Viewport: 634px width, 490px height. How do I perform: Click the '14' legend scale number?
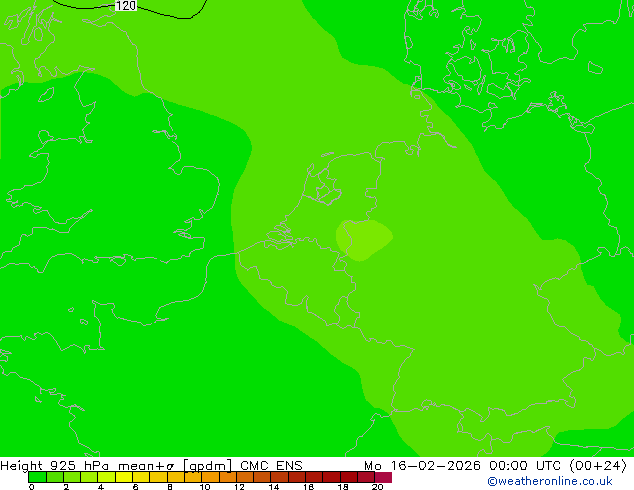[x=274, y=487]
